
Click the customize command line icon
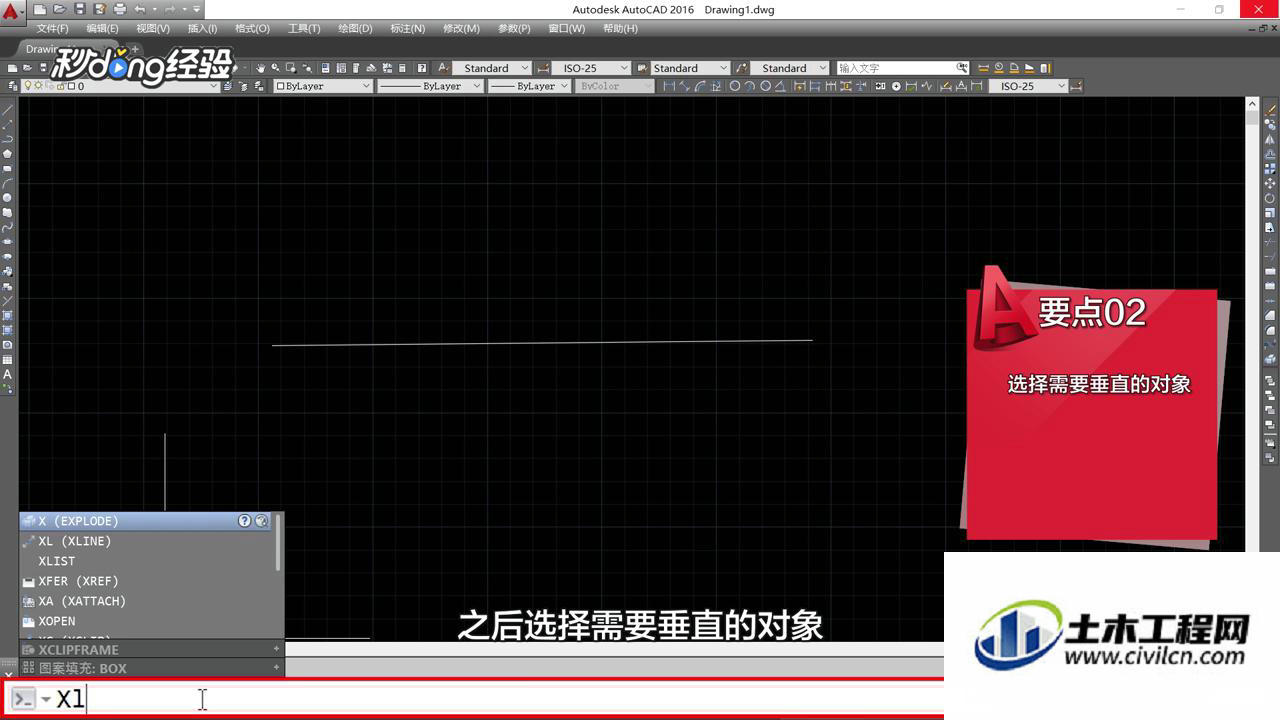pos(23,699)
